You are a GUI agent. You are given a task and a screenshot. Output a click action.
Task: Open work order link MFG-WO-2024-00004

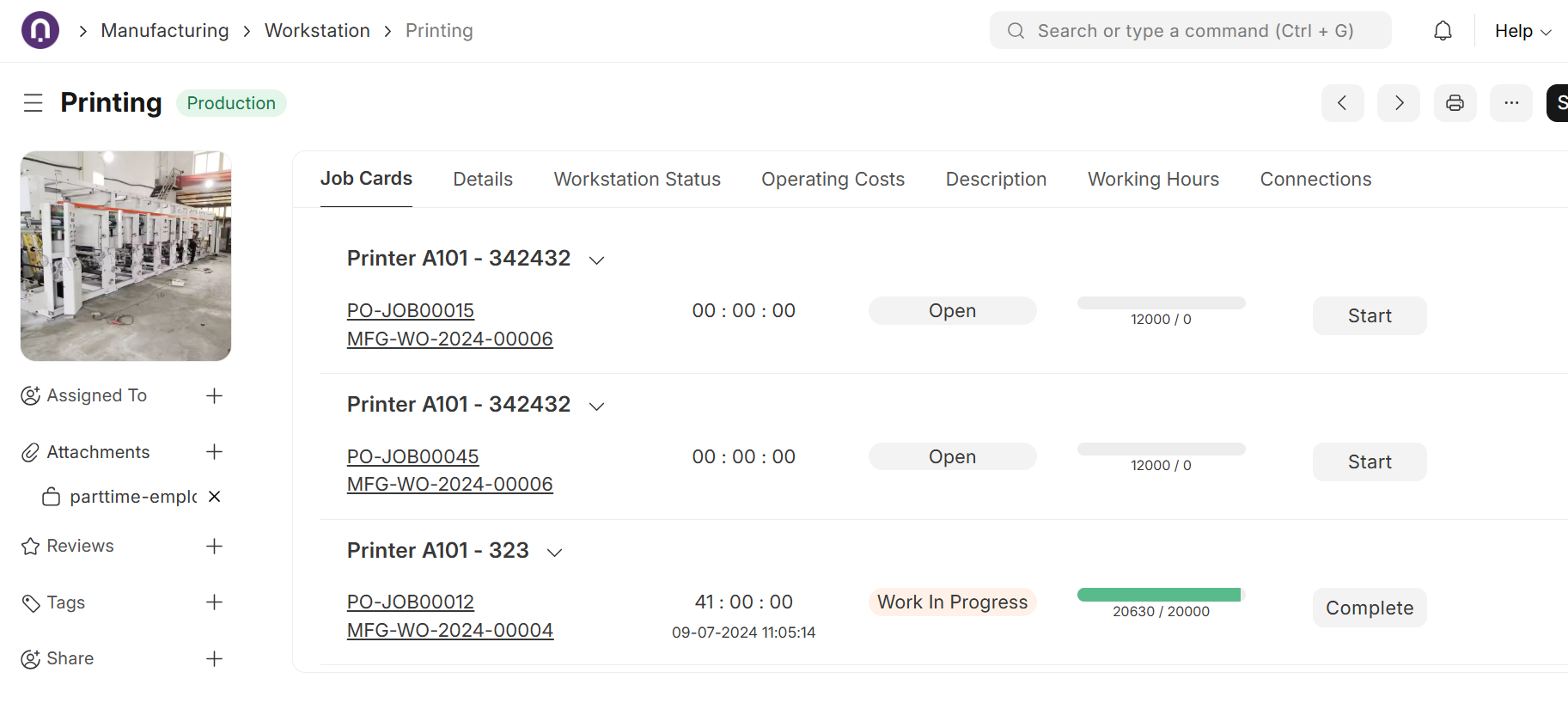(x=449, y=630)
